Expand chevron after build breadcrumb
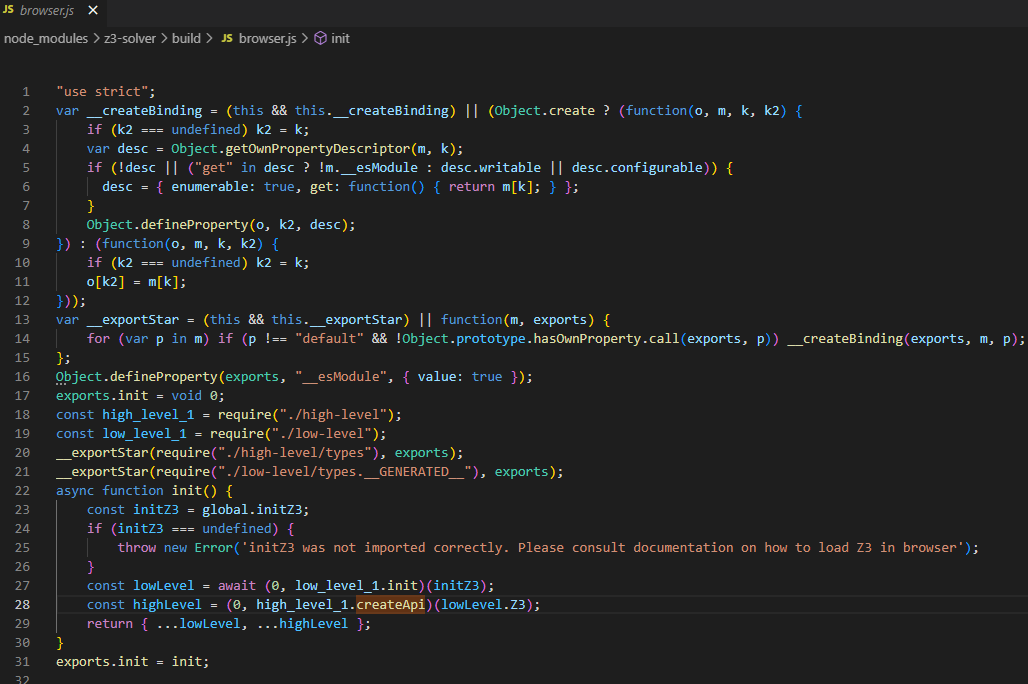 pos(209,39)
